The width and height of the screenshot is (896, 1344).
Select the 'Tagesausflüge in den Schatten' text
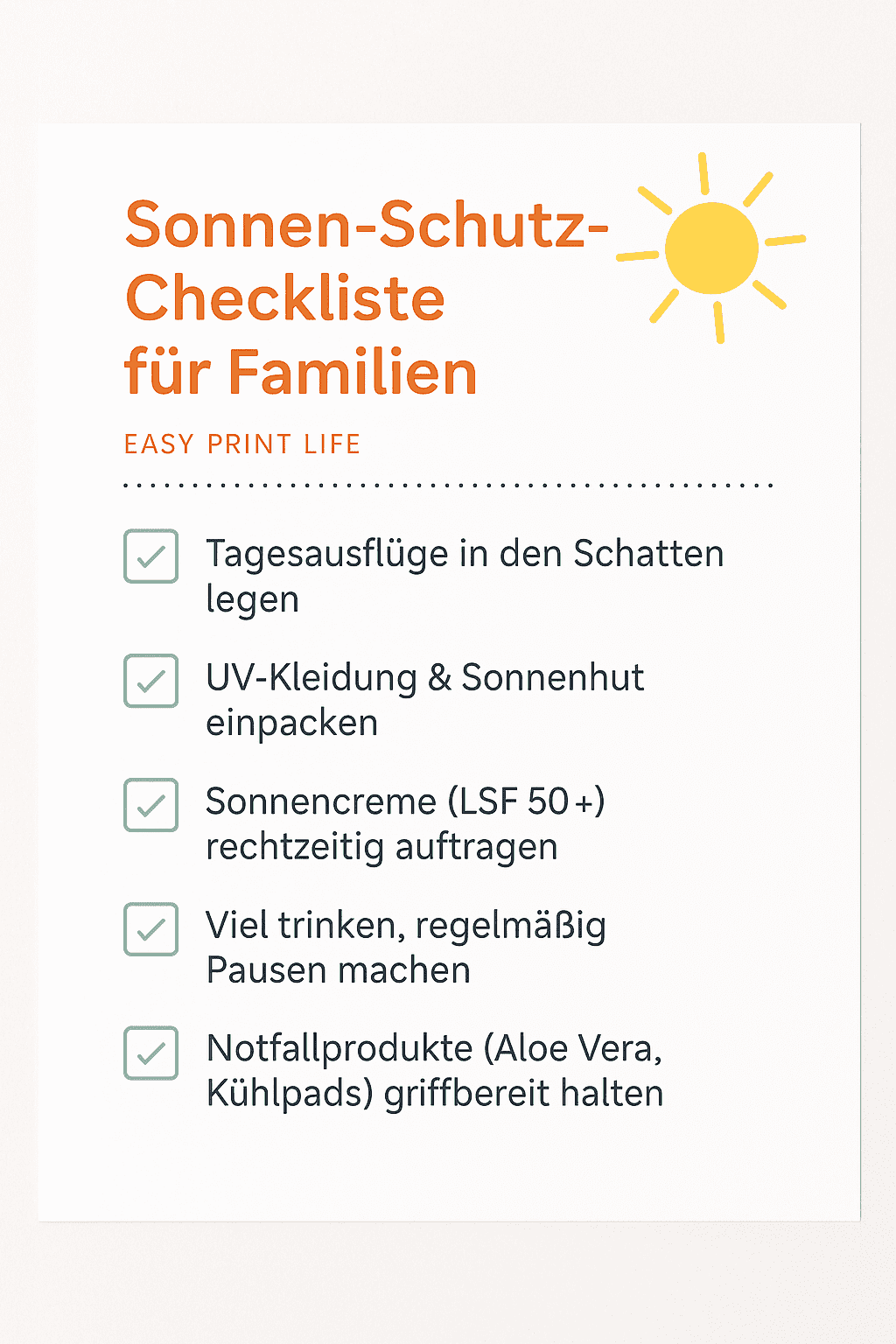[465, 554]
